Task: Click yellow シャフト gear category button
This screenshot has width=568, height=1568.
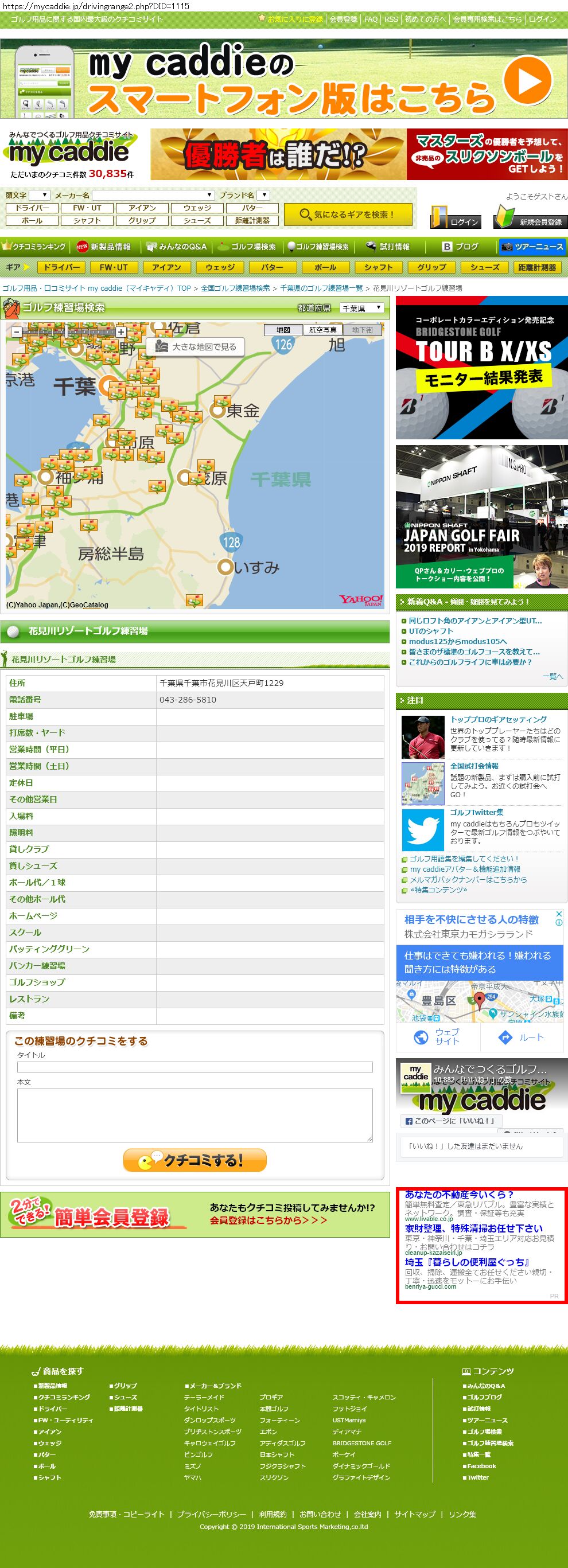Action: click(379, 267)
